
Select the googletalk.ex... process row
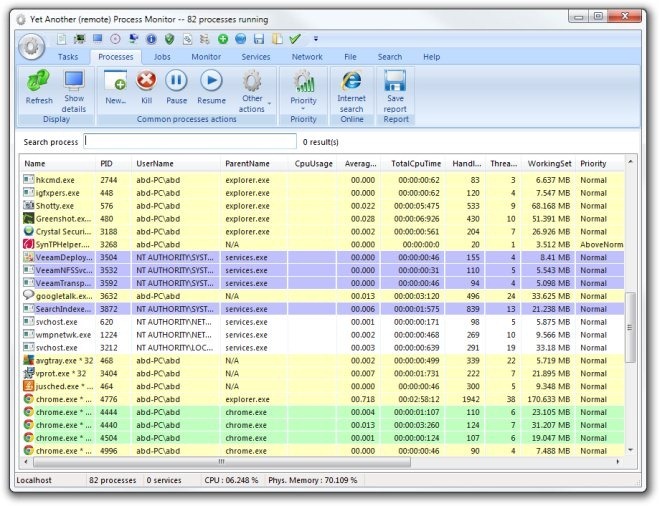click(x=322, y=296)
